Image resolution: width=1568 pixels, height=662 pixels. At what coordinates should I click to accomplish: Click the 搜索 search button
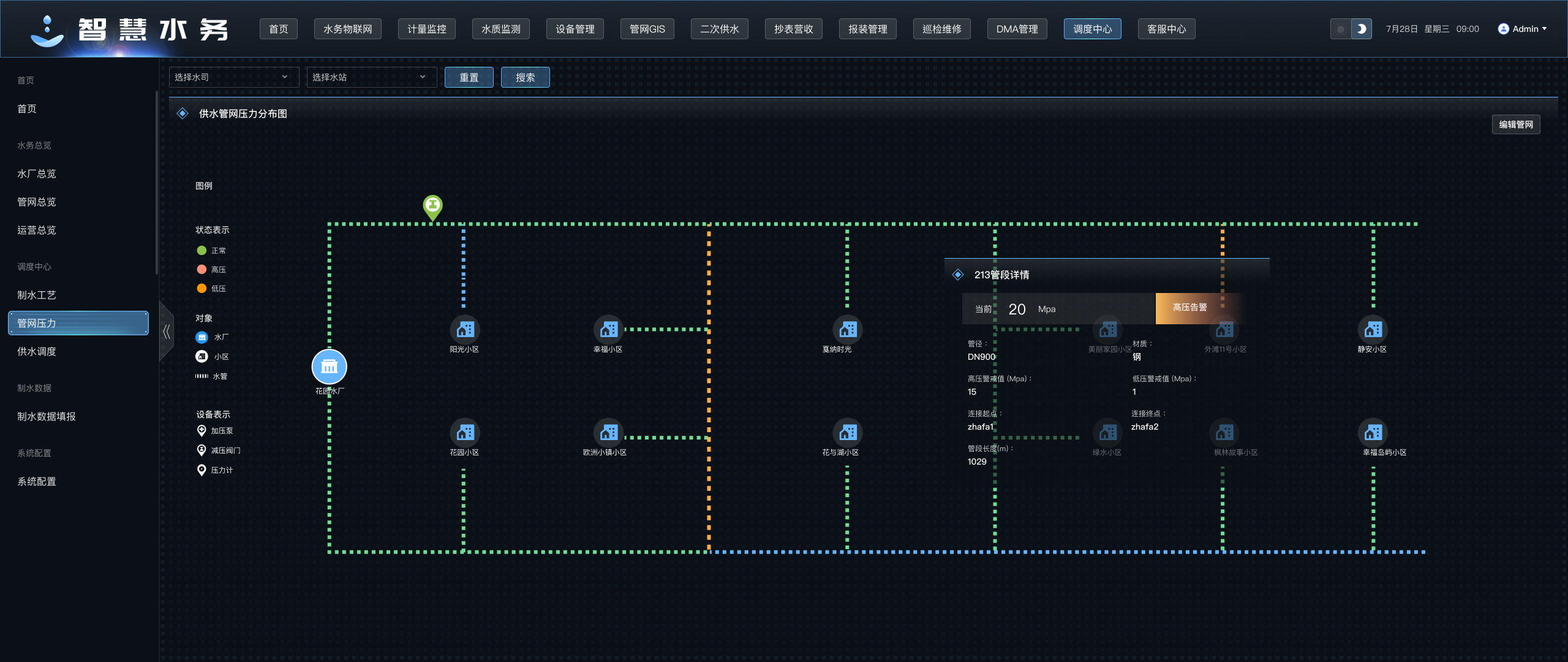[x=526, y=77]
